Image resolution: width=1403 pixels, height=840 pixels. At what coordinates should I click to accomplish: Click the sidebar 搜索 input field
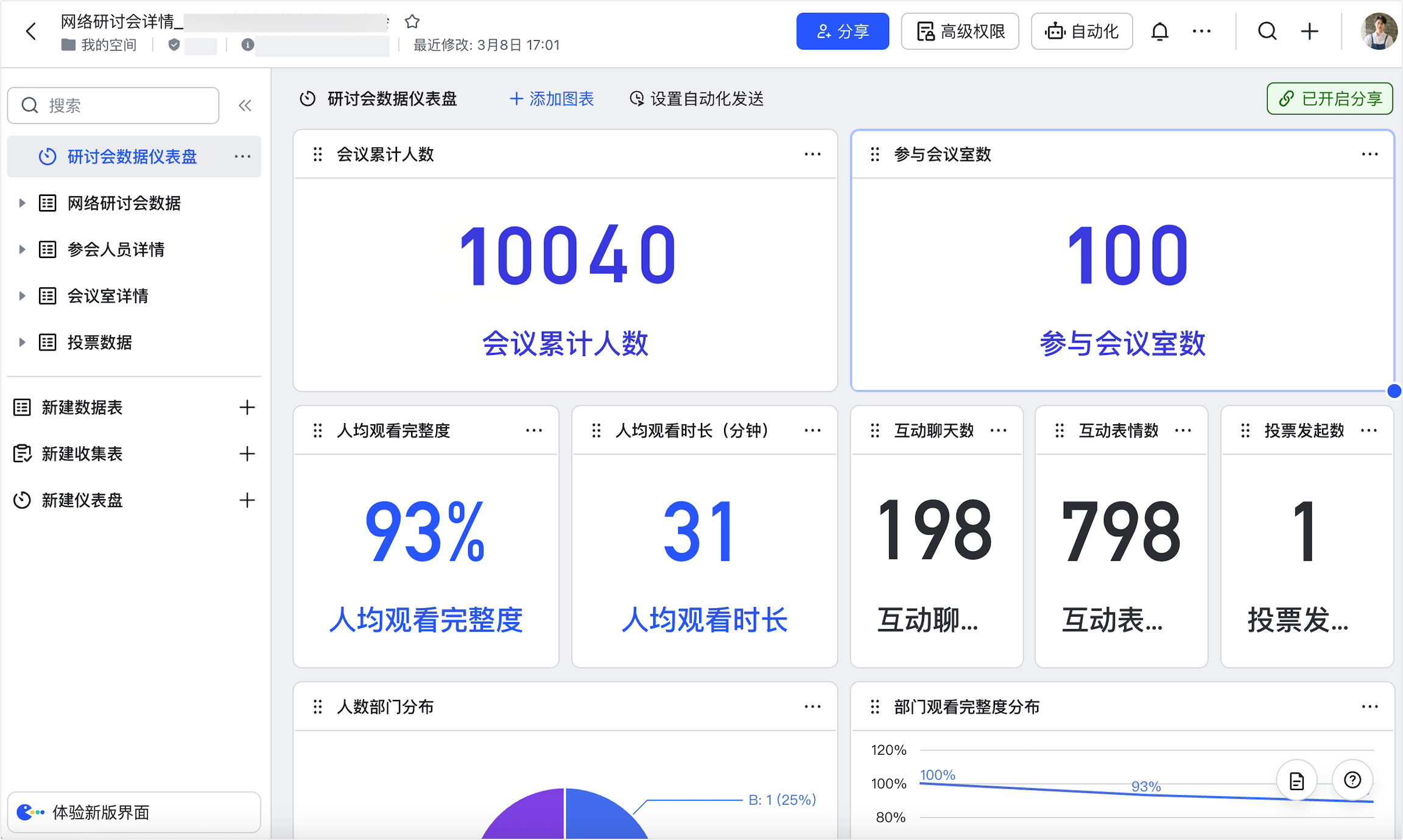click(x=113, y=106)
